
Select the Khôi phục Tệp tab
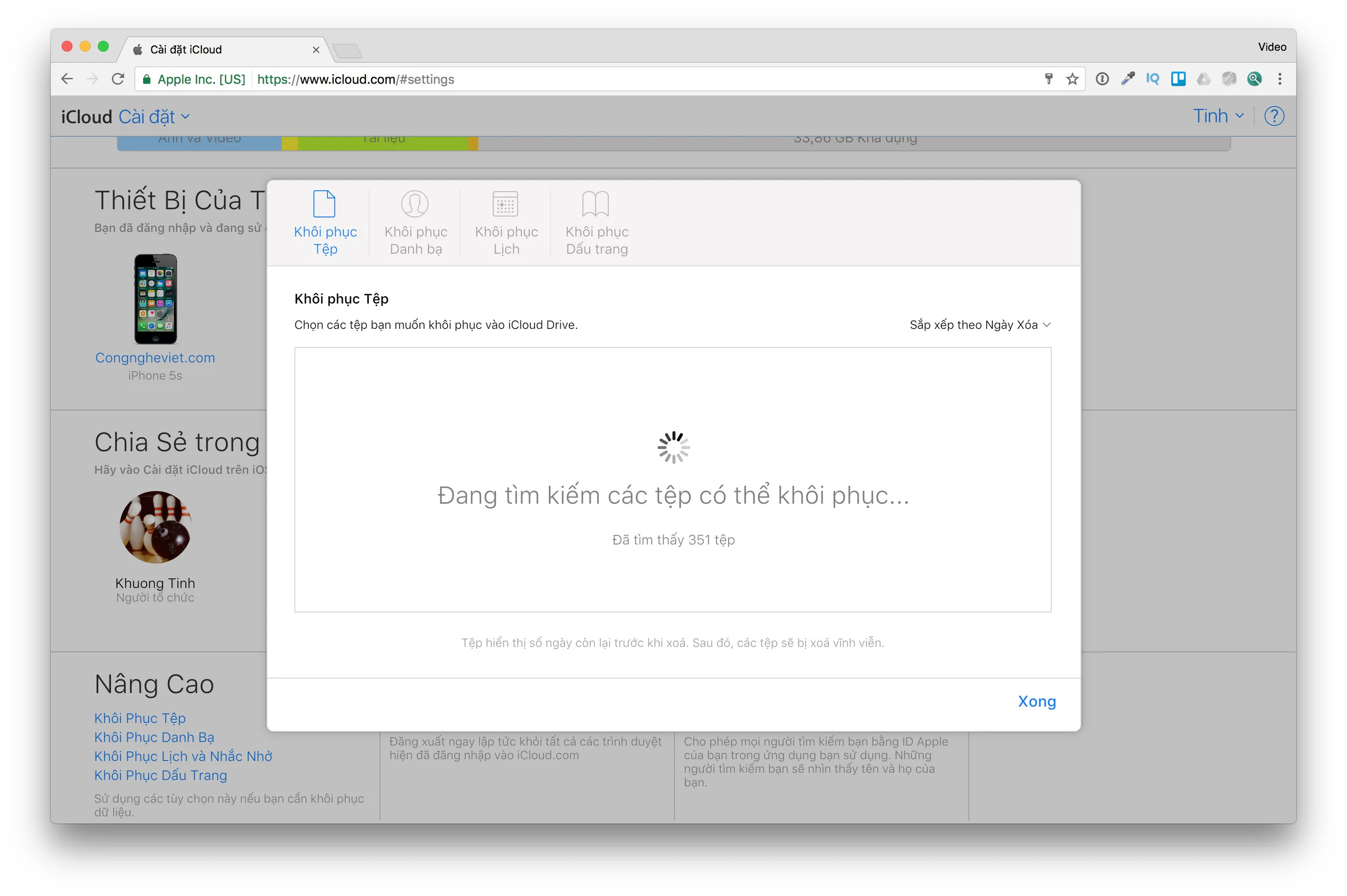[325, 223]
